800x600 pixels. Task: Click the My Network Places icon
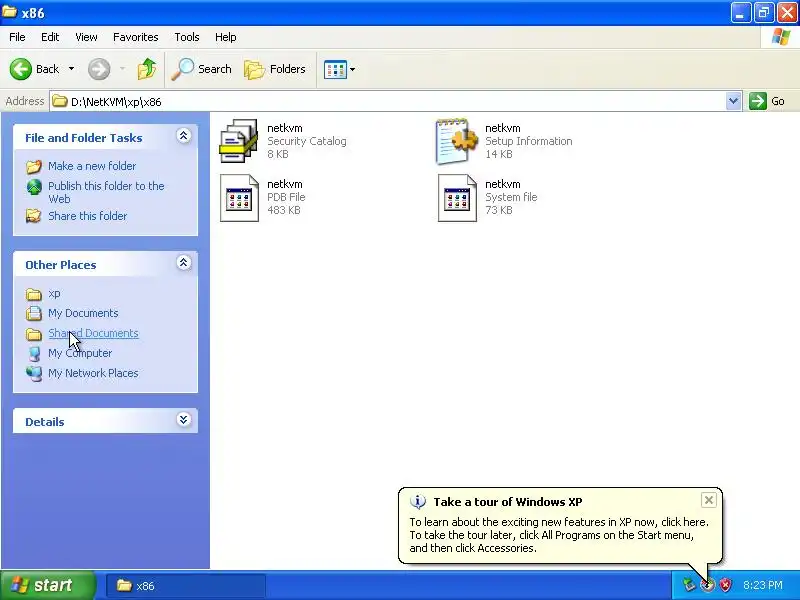tap(34, 373)
